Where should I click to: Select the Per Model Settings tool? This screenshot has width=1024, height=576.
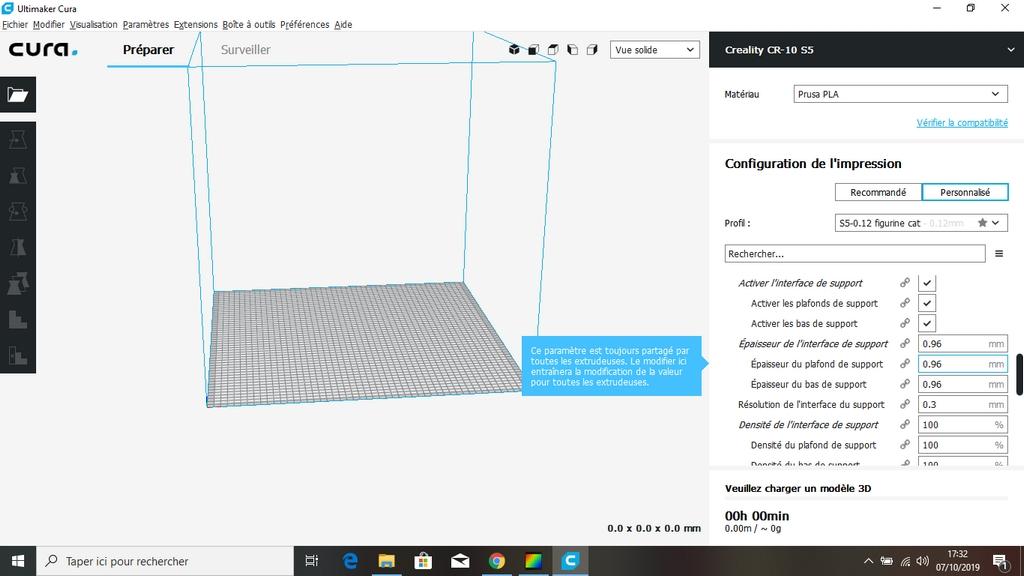point(18,283)
